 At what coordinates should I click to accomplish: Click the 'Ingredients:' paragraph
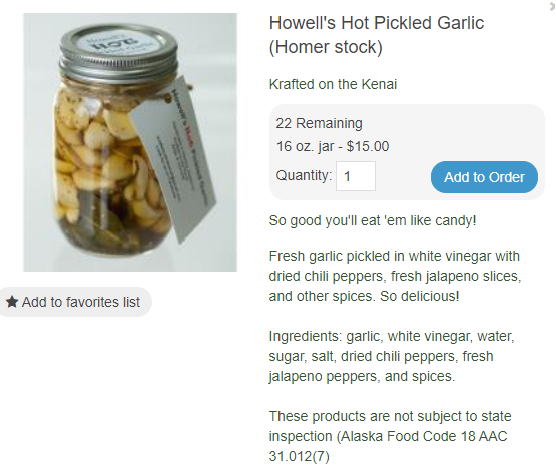(391, 356)
